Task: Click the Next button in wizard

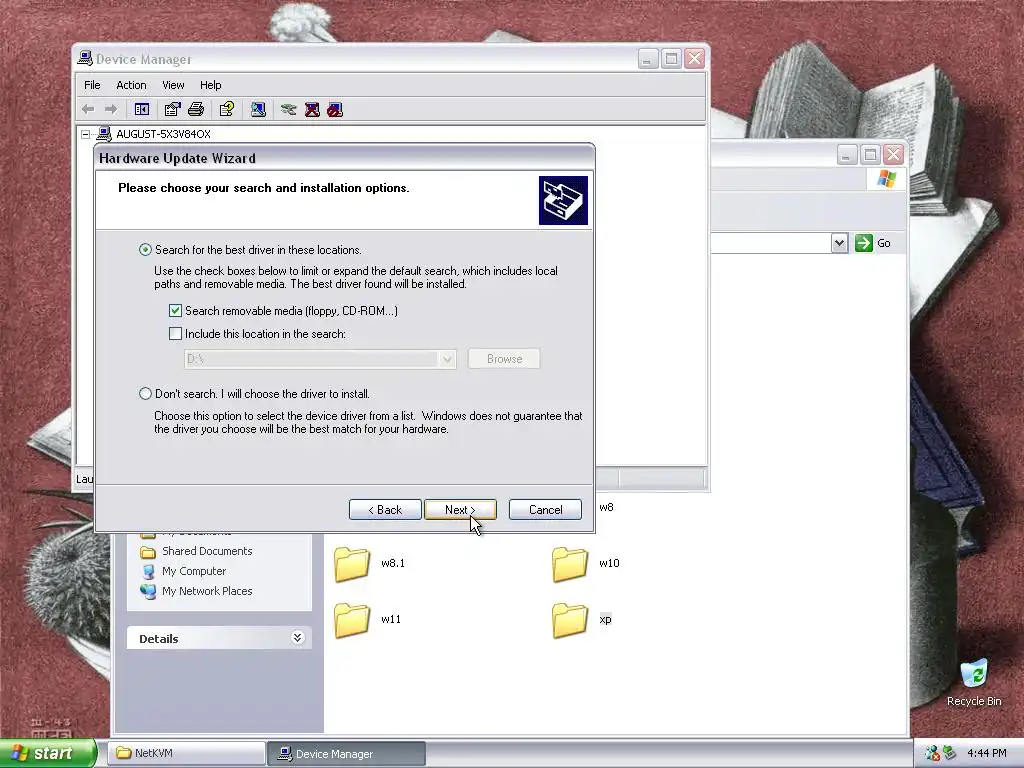Action: point(460,509)
